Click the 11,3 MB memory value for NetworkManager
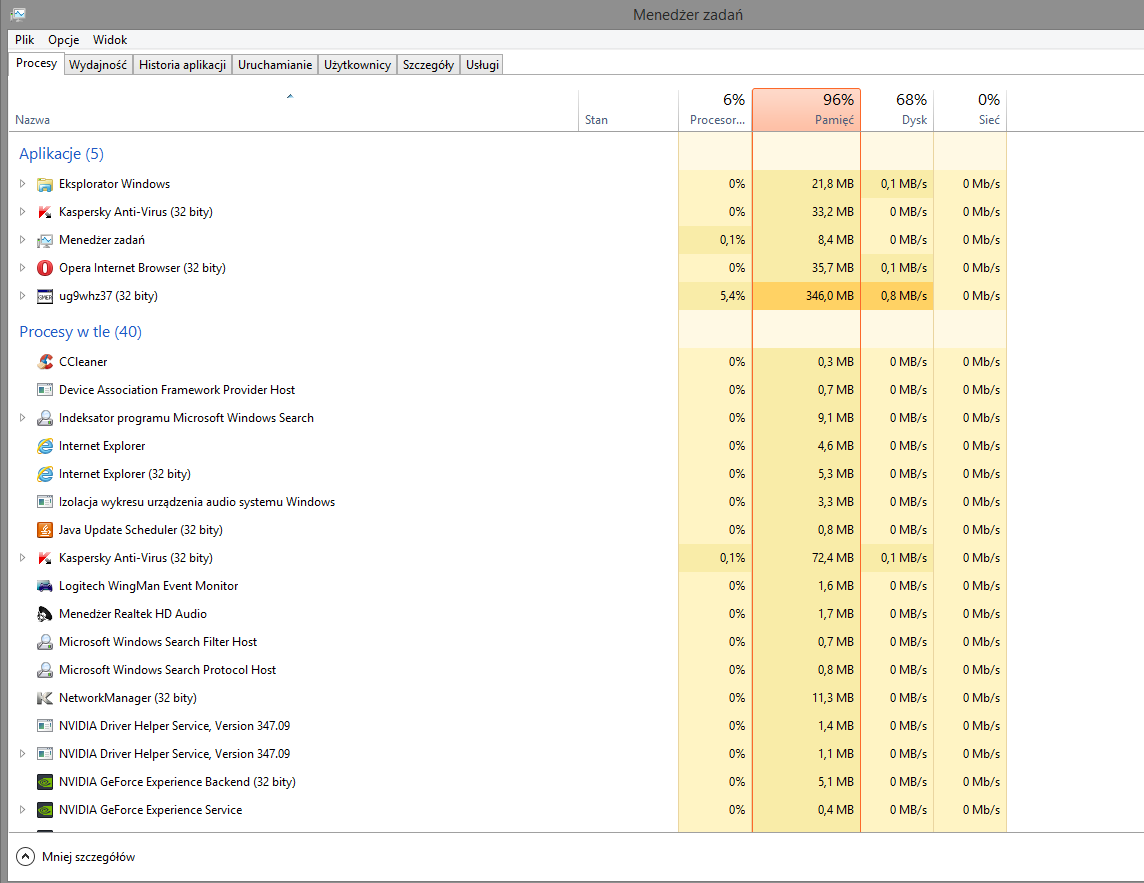1144x883 pixels. (x=832, y=698)
